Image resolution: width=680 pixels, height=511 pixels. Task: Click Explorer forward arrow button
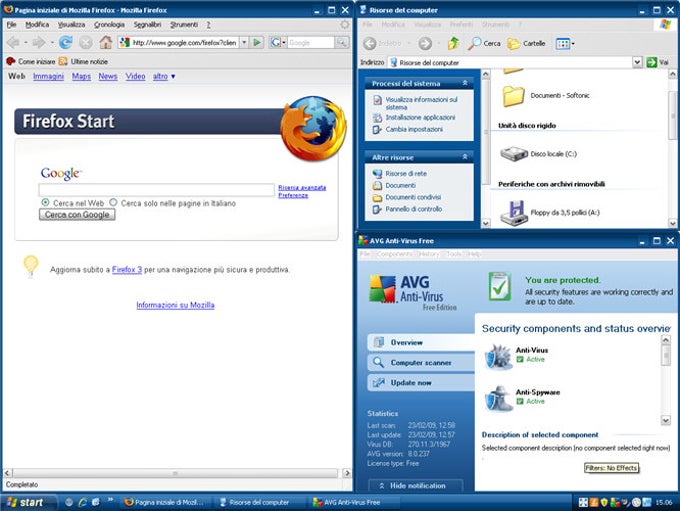point(425,43)
